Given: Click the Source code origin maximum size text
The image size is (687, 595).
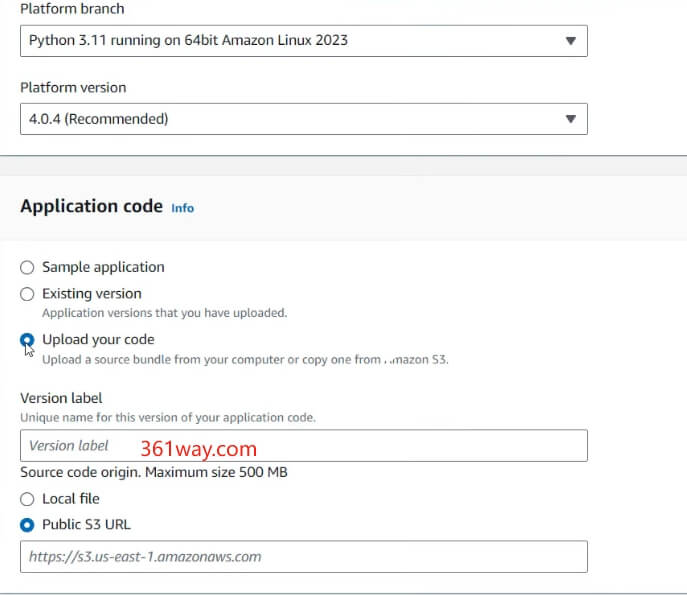Looking at the screenshot, I should pos(154,472).
